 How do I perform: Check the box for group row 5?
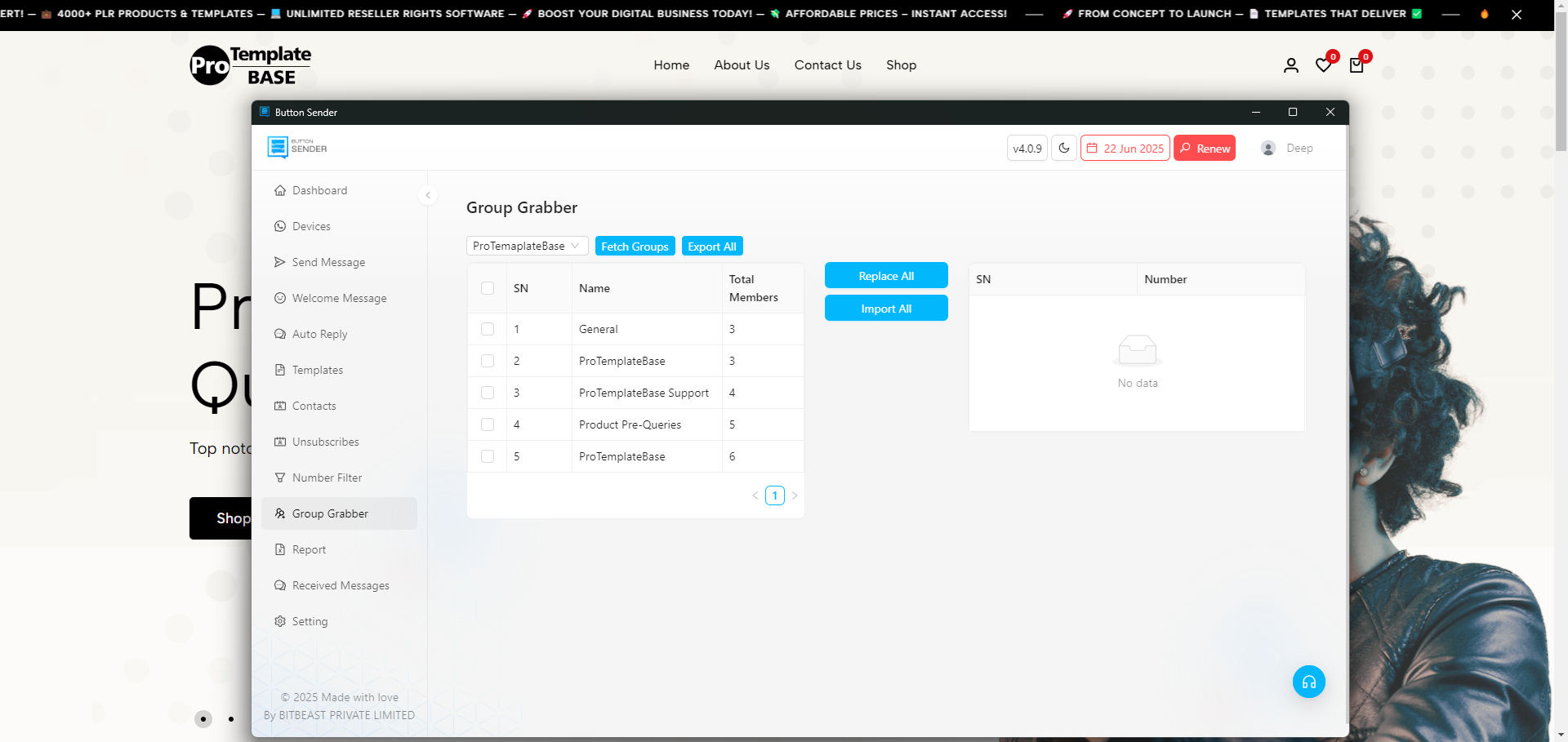488,456
